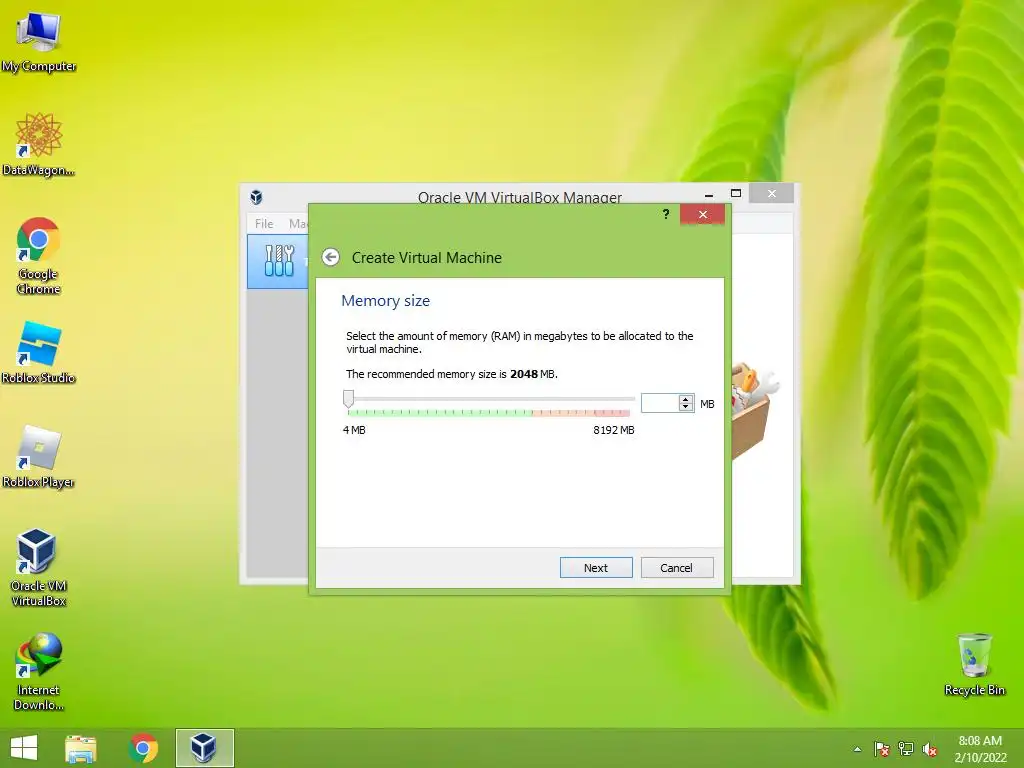Open DataWagon desktop shortcut
This screenshot has height=768, width=1024.
pos(39,145)
